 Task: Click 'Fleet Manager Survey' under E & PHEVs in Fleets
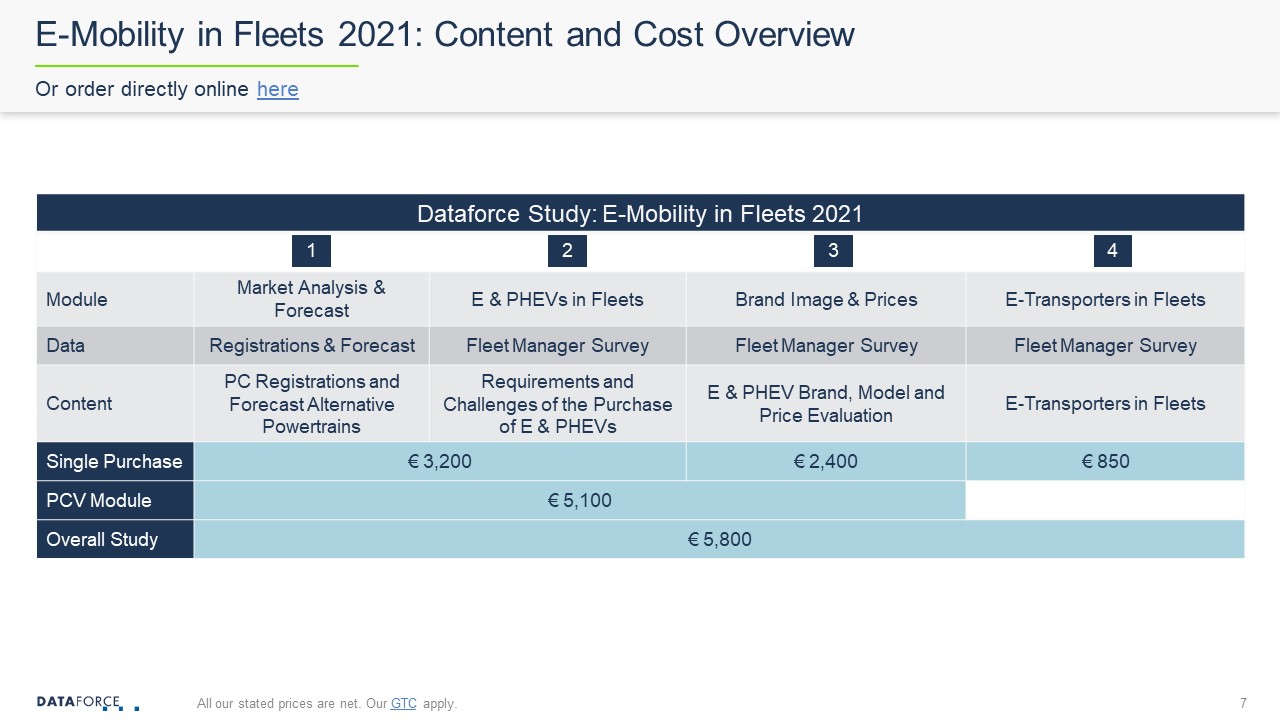557,345
